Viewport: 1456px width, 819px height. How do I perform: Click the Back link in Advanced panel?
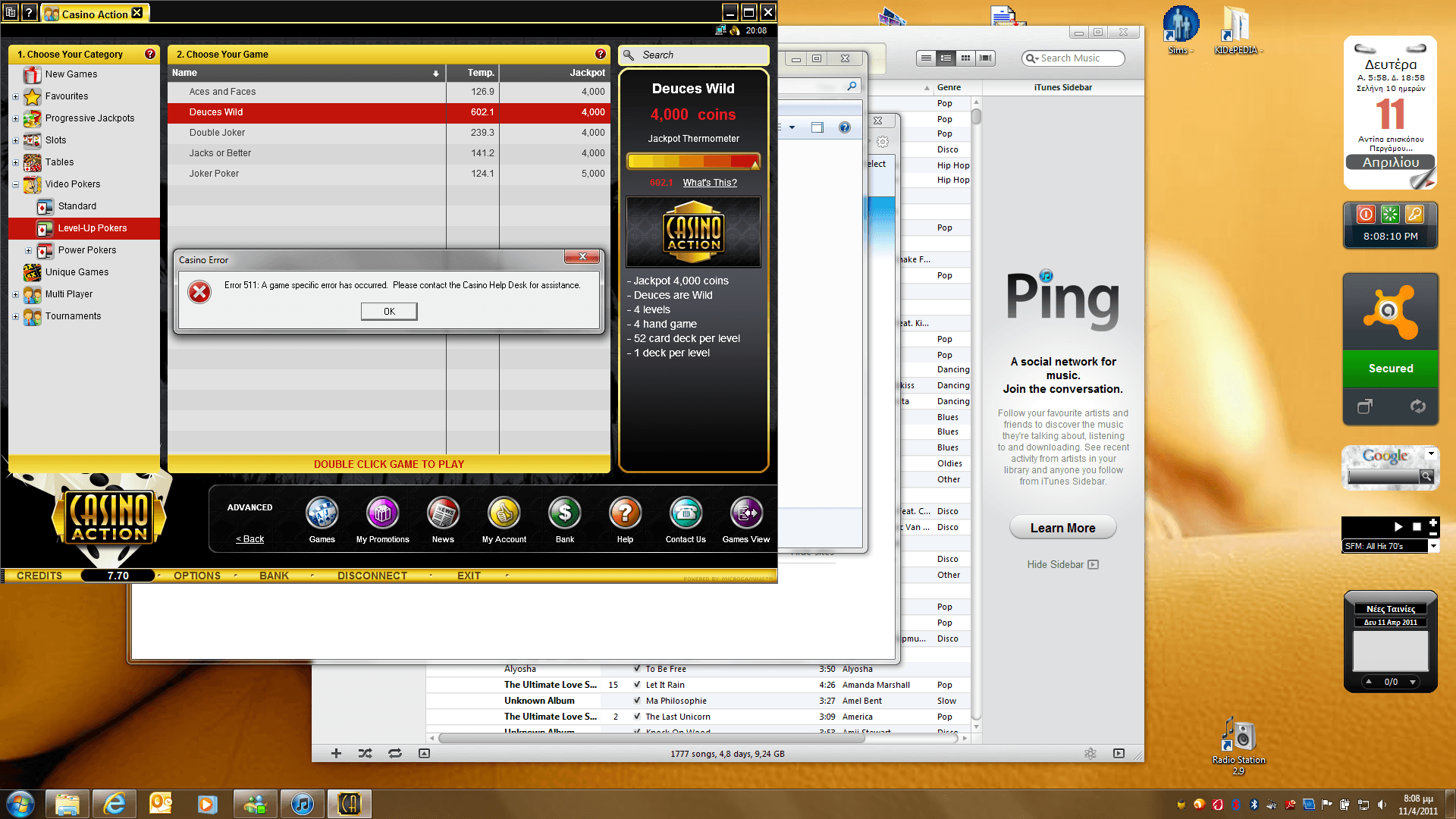click(x=249, y=539)
